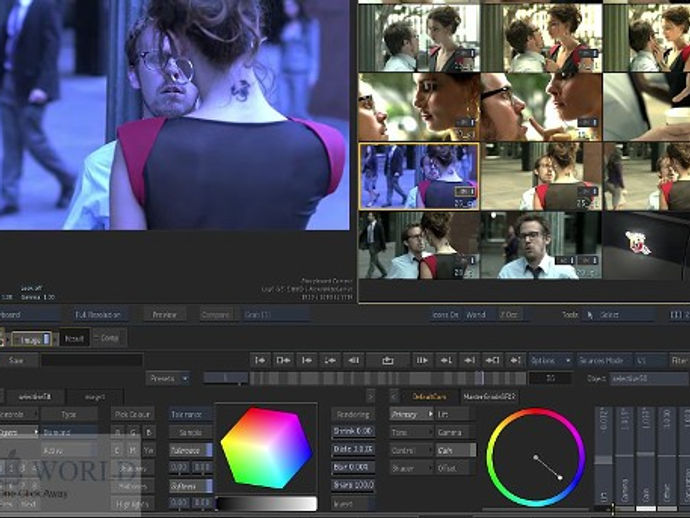Screen dimensions: 690x518
Task: Open the Object selective58 field
Action: click(649, 378)
